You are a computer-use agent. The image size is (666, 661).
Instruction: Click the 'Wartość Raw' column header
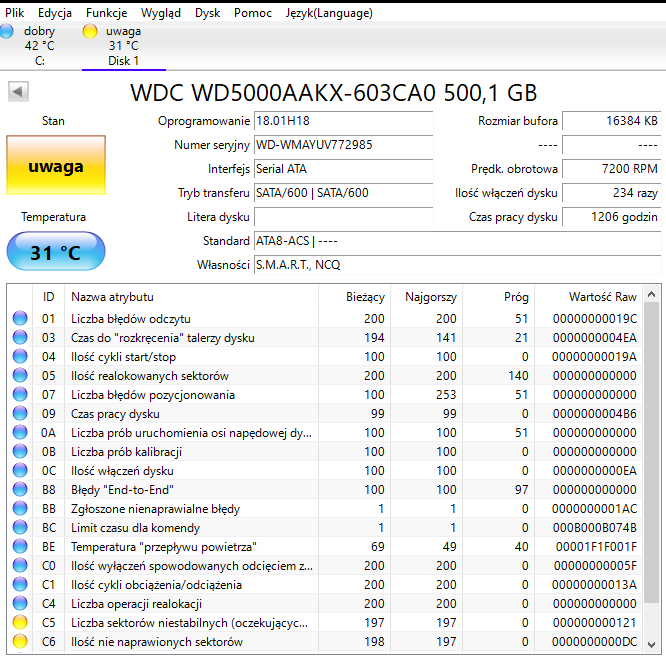(x=588, y=297)
